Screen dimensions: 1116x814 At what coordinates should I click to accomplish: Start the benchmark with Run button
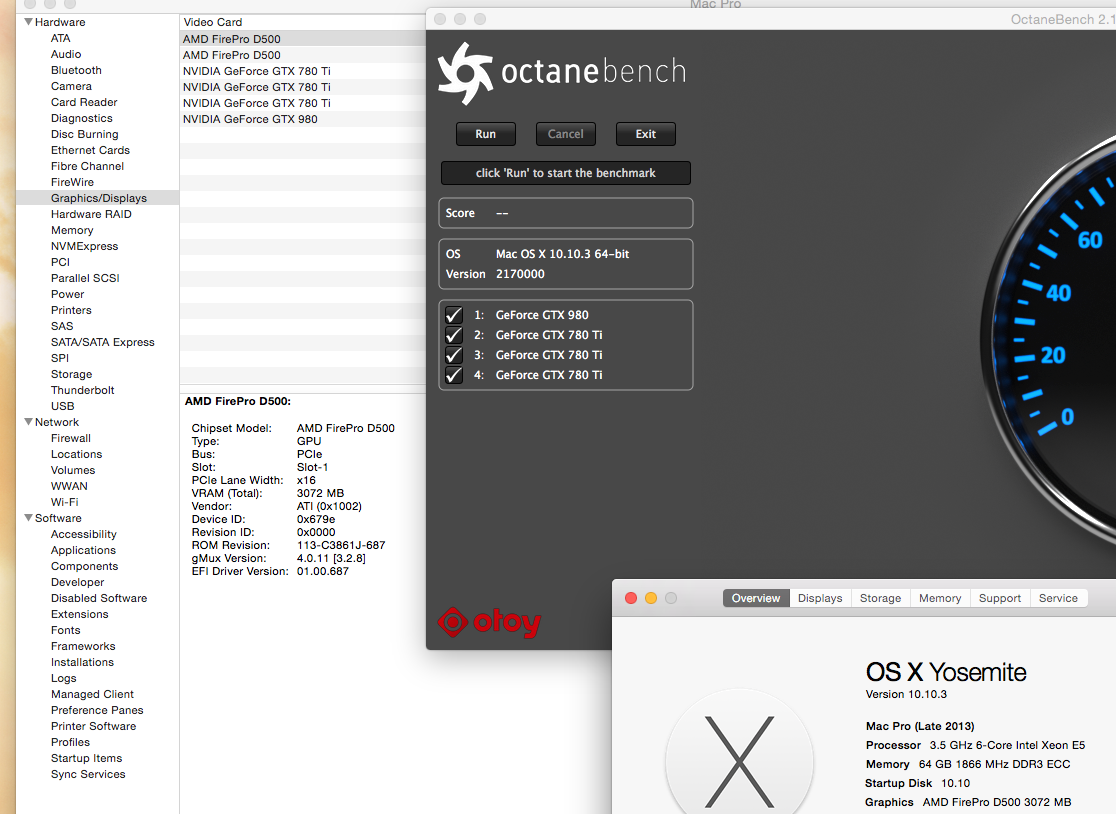485,134
